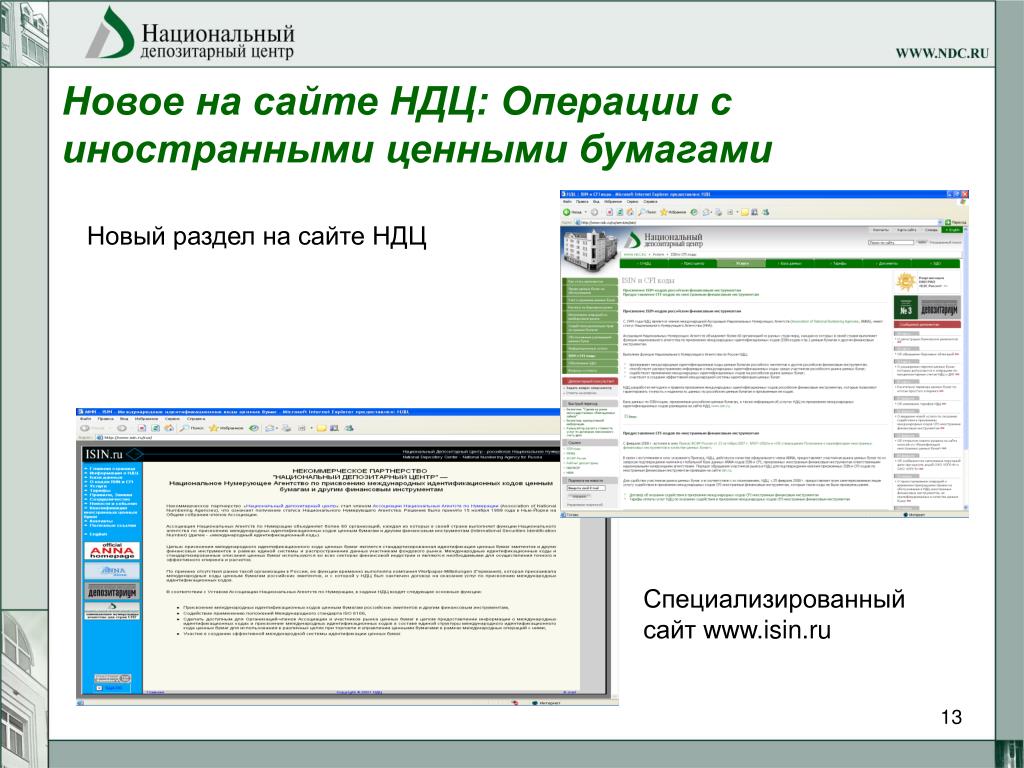Click English link in ISIN.ru sidebar

(x=98, y=534)
